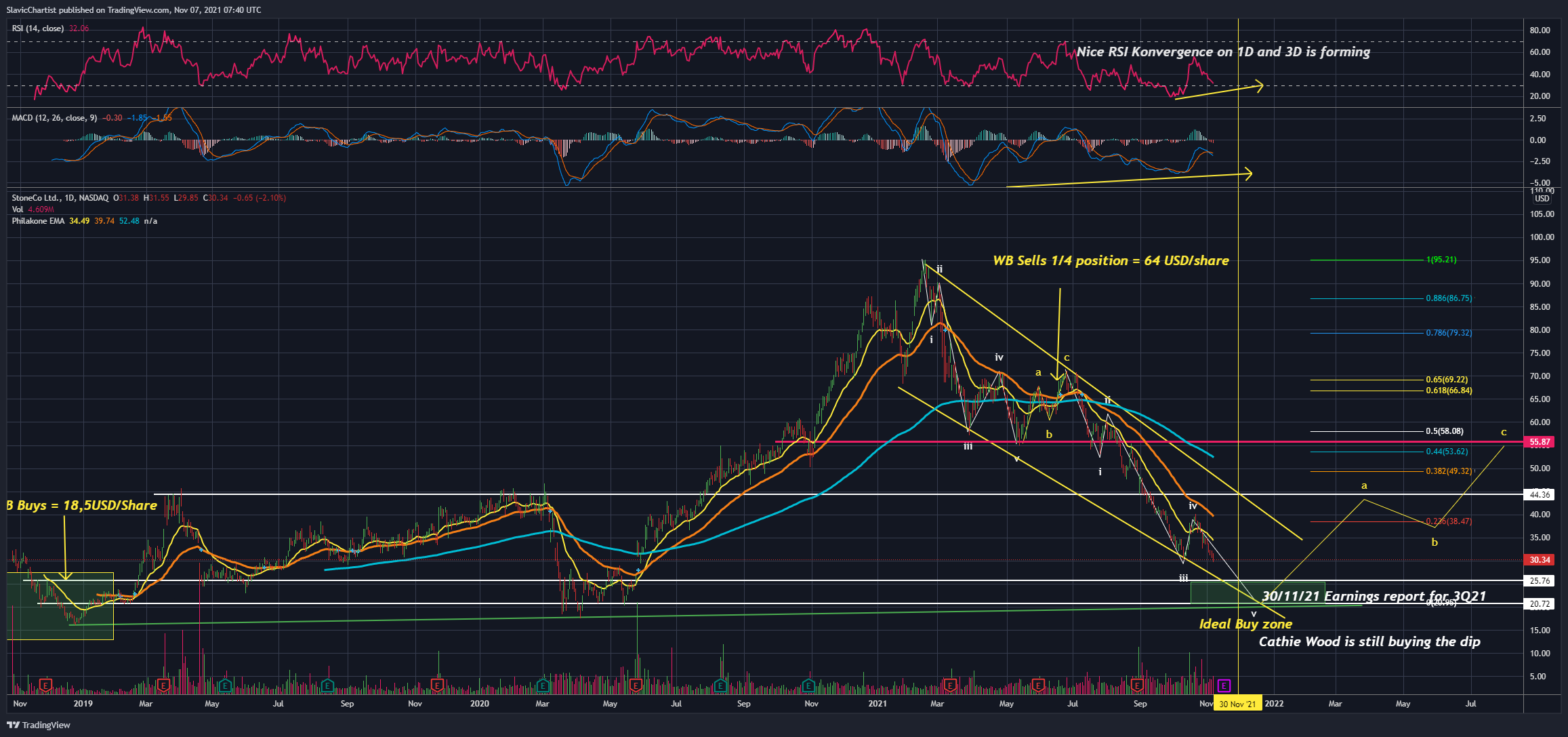The image size is (1568, 737).
Task: Click the 0.382(49.32) Fibonacci level label
Action: click(x=1449, y=471)
